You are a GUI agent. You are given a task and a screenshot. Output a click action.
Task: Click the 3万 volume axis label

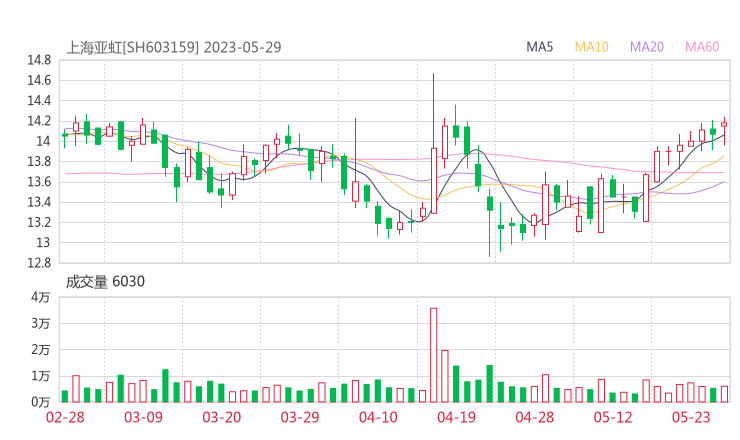click(41, 323)
